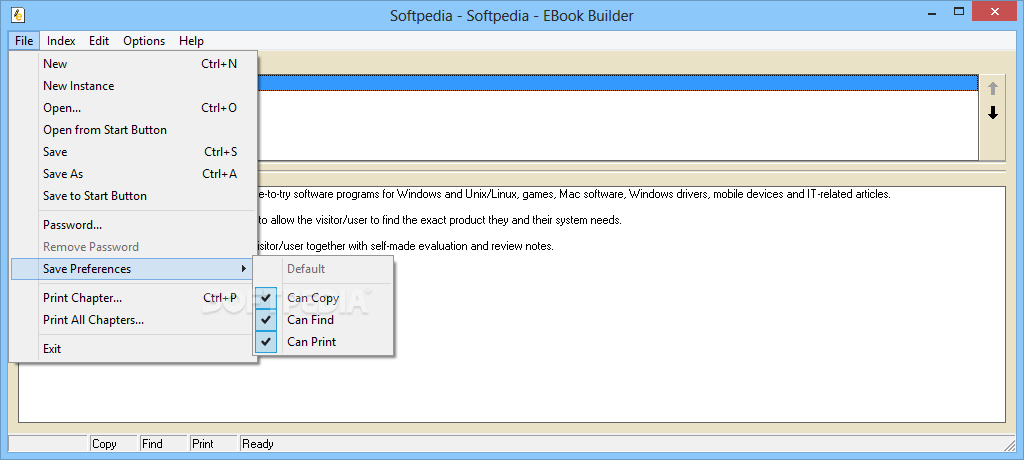Move chapter up with the gray up arrow
The image size is (1024, 460).
(993, 89)
